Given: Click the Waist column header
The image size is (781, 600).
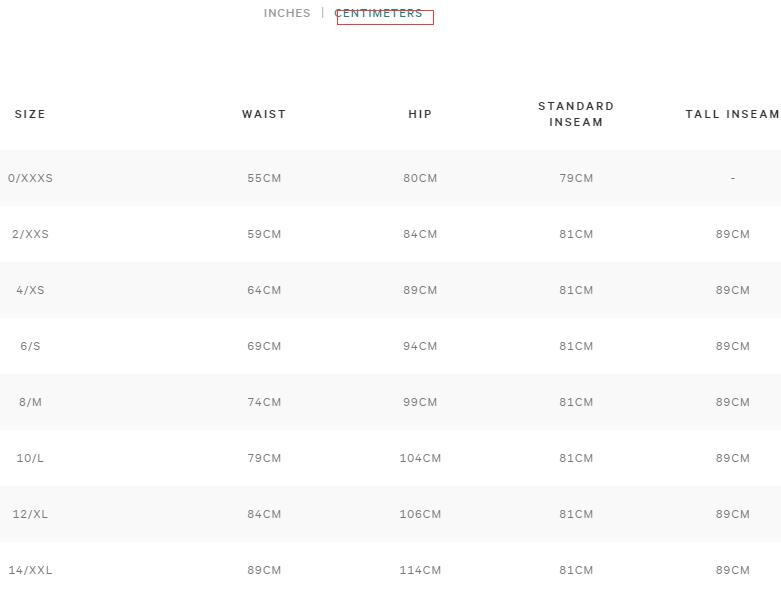Looking at the screenshot, I should (x=264, y=114).
